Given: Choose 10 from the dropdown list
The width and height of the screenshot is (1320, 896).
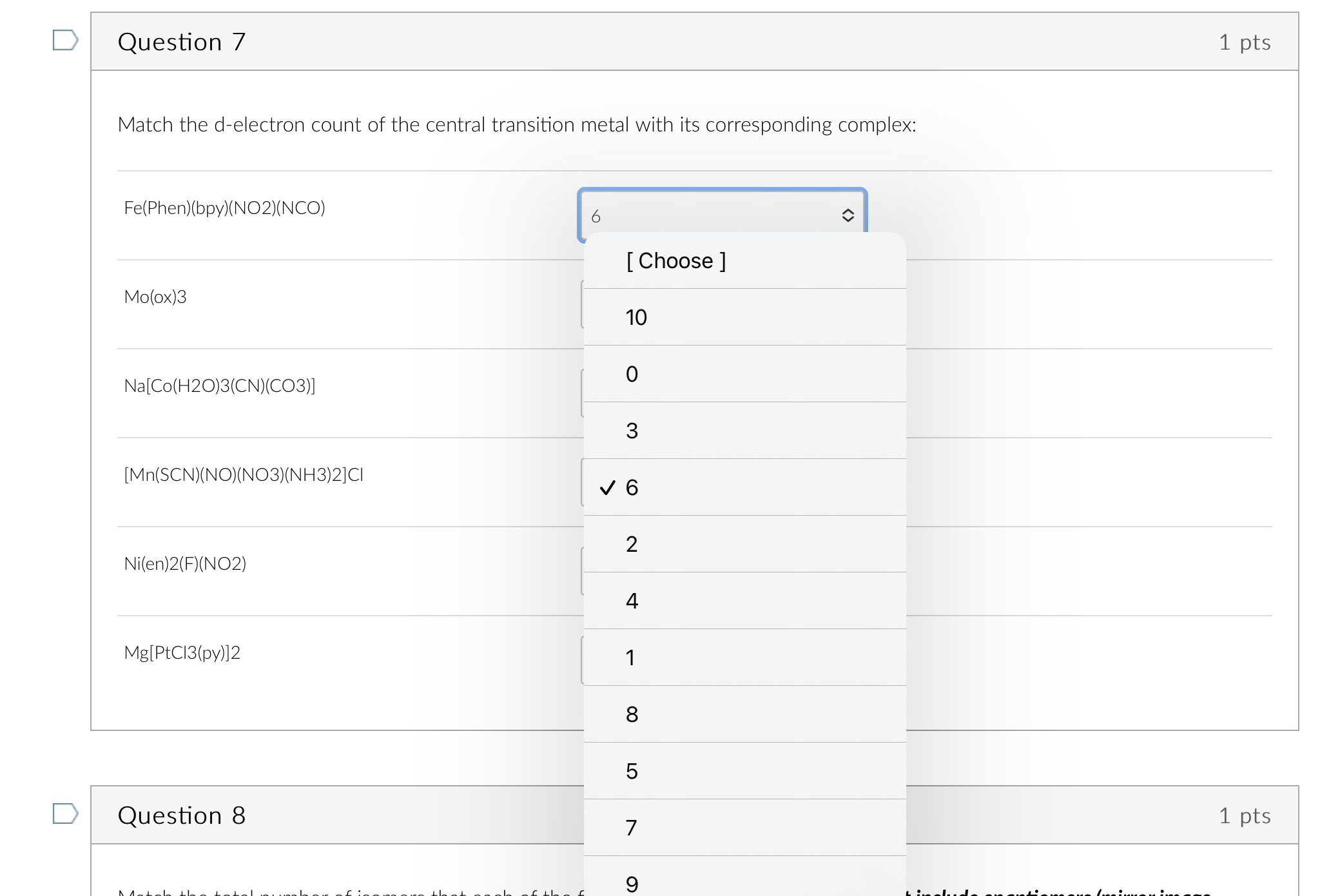Looking at the screenshot, I should tap(636, 317).
